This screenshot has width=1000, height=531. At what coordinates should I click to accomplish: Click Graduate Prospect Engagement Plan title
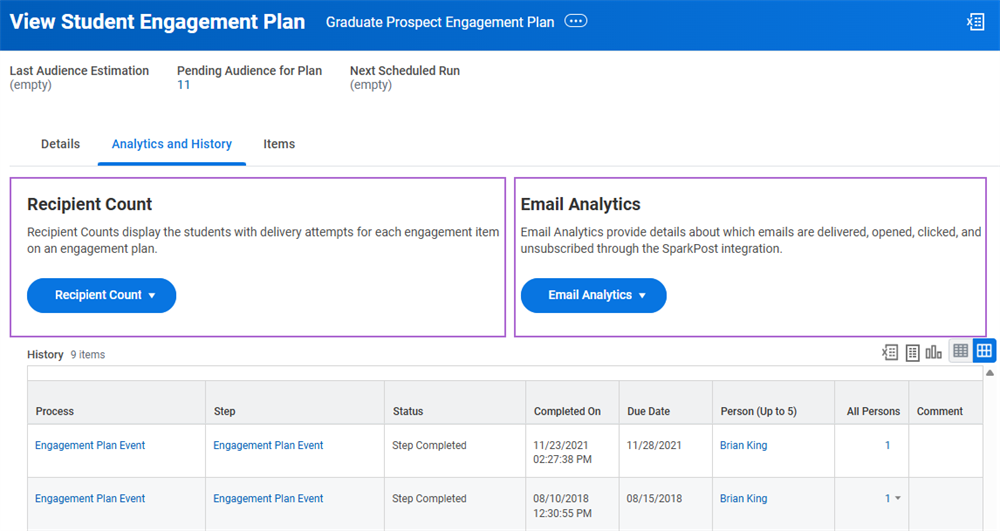440,22
